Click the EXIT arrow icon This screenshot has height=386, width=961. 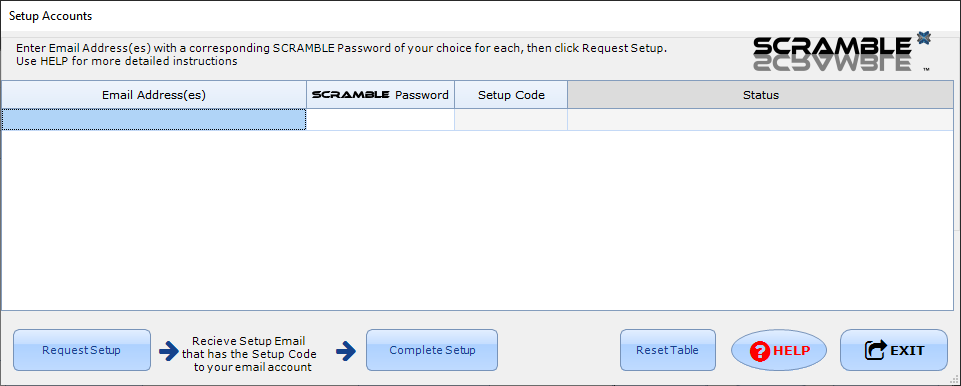tap(875, 350)
